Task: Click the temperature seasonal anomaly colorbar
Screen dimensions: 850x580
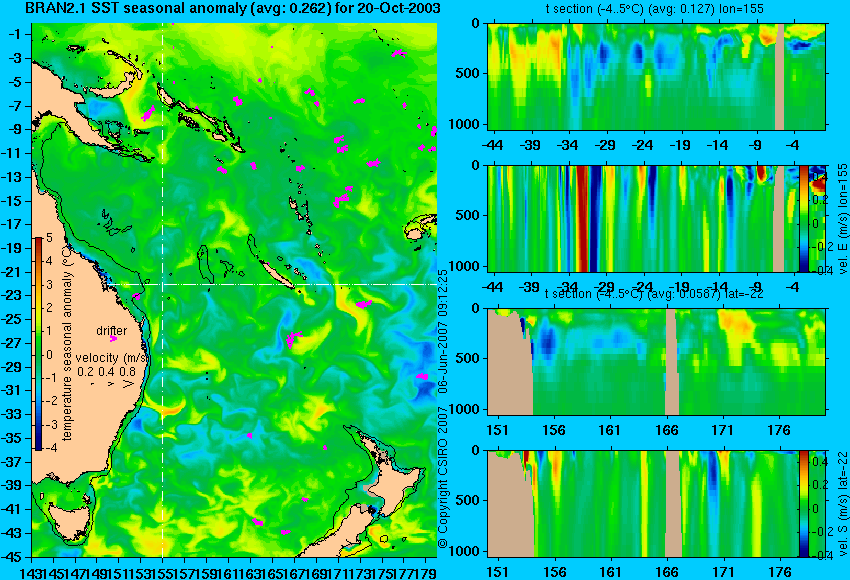Action: [39, 344]
